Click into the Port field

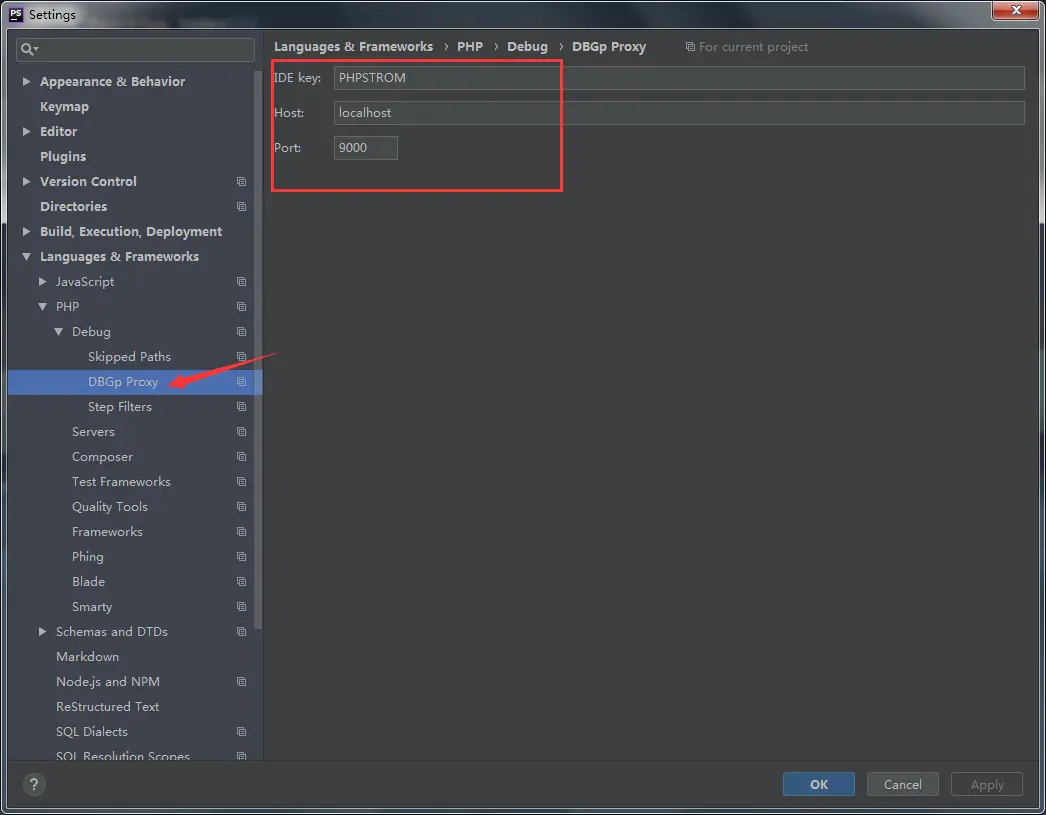(366, 148)
